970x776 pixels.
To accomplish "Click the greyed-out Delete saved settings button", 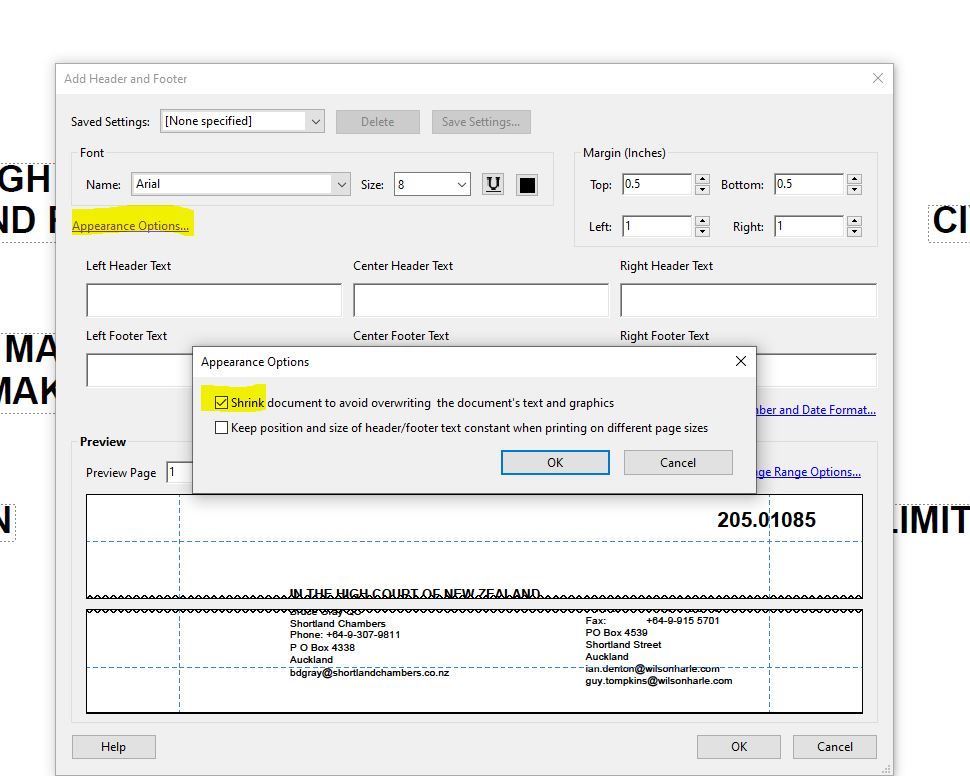I will (377, 122).
